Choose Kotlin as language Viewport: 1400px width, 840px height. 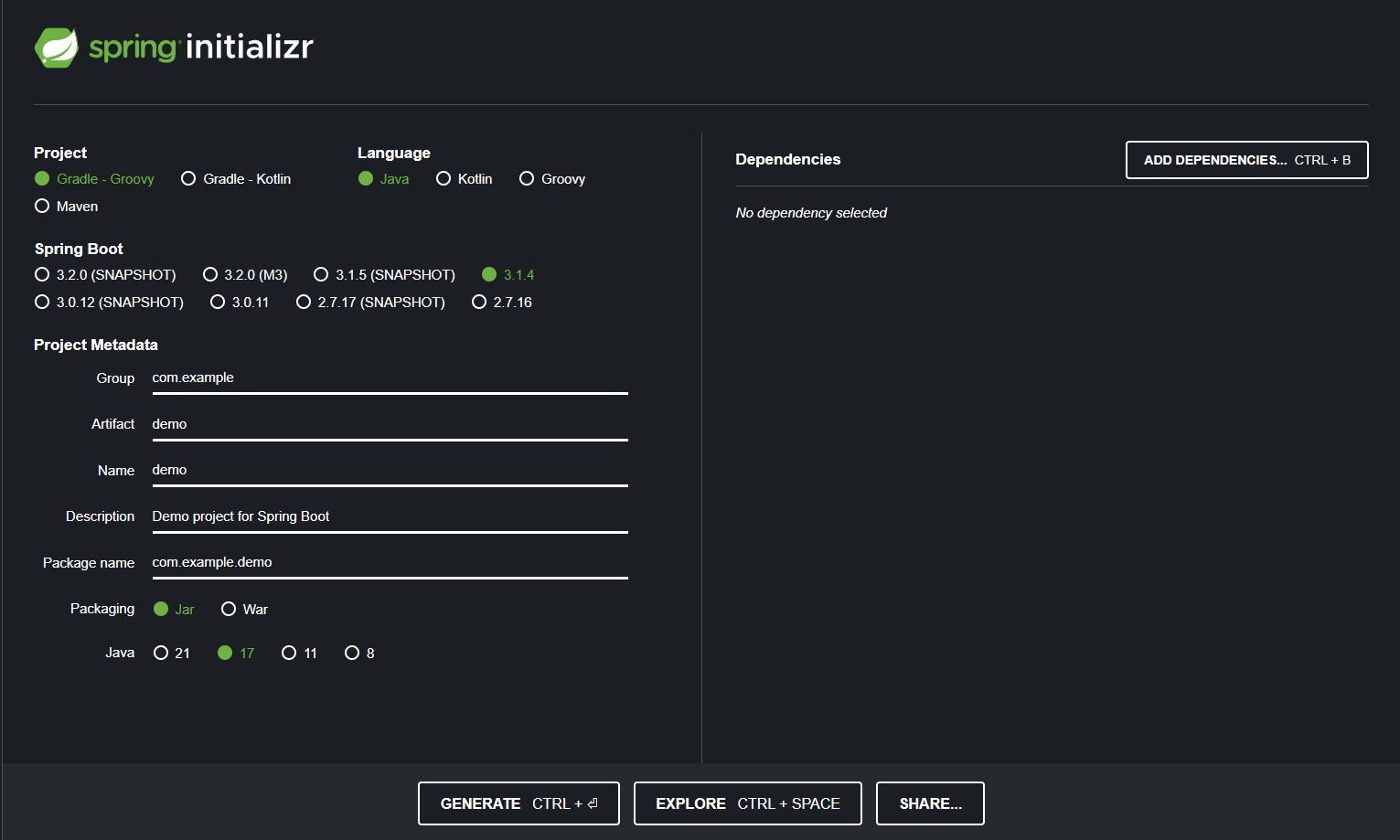coord(464,179)
